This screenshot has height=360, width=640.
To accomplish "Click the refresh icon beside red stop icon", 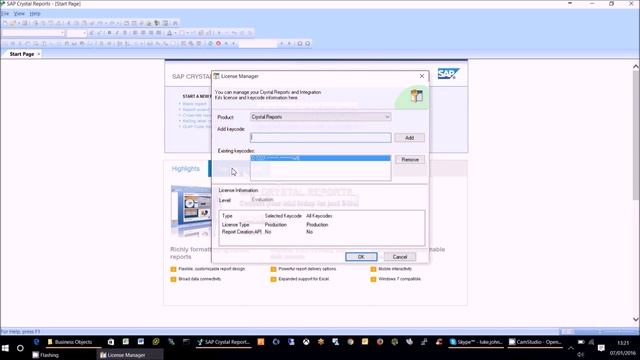I will [211, 43].
